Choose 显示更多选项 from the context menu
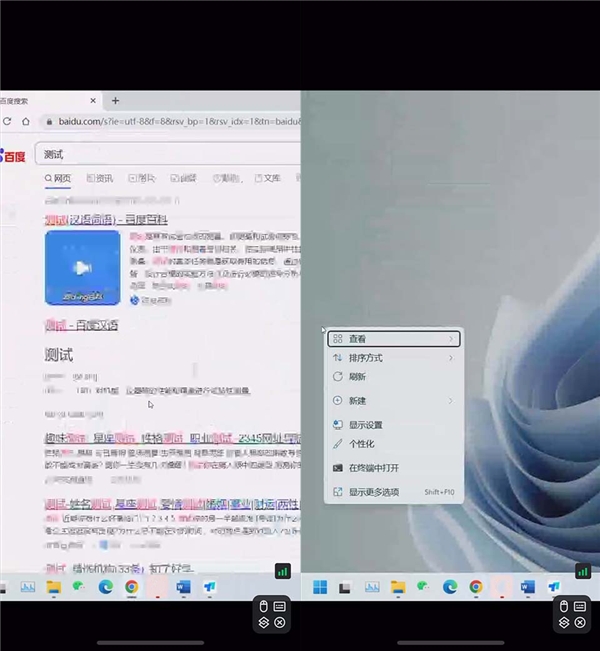Viewport: 600px width, 651px height. click(x=394, y=492)
